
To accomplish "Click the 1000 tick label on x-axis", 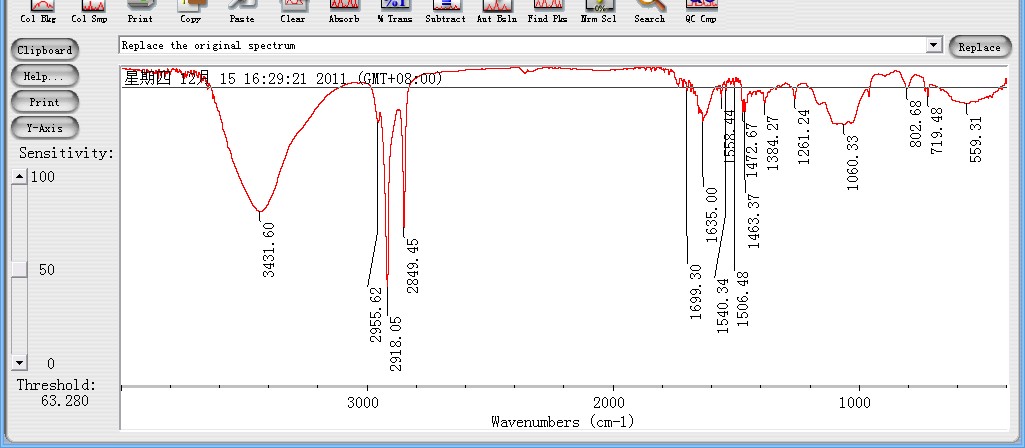I will point(855,403).
